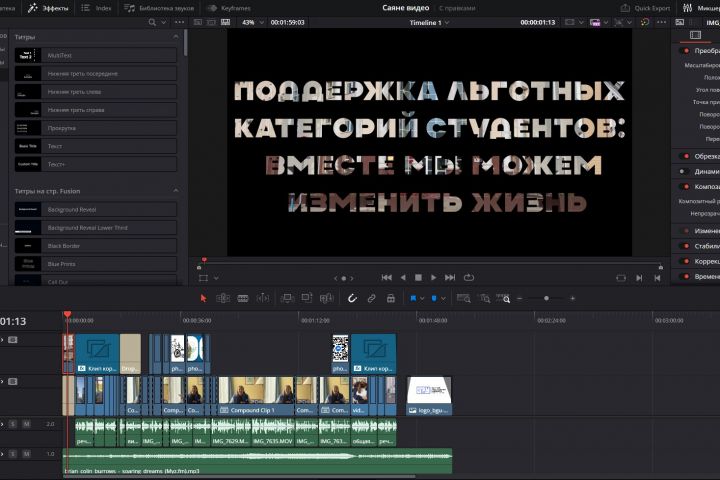Viewport: 720px width, 480px height.
Task: Click the blue Flag icon
Action: pos(413,299)
